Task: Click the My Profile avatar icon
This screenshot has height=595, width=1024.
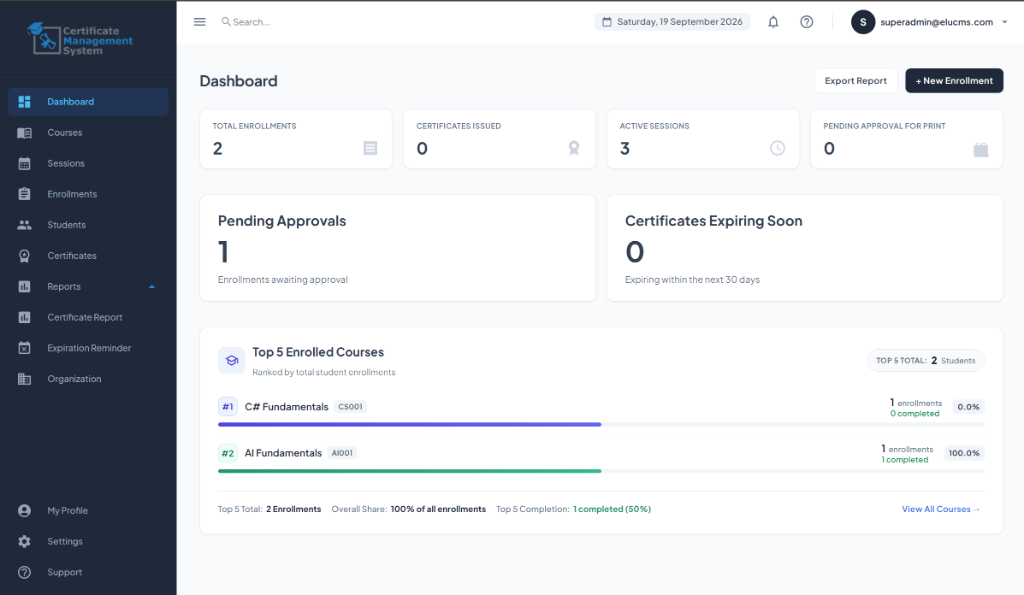Action: (24, 511)
